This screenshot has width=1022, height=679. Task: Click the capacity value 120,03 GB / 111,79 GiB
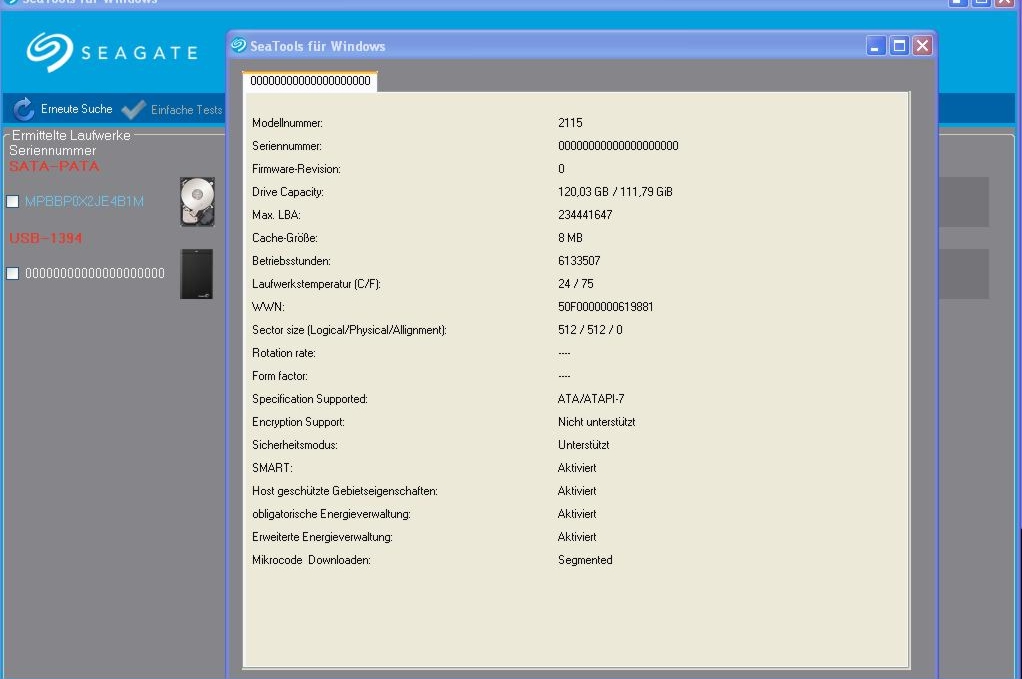615,192
